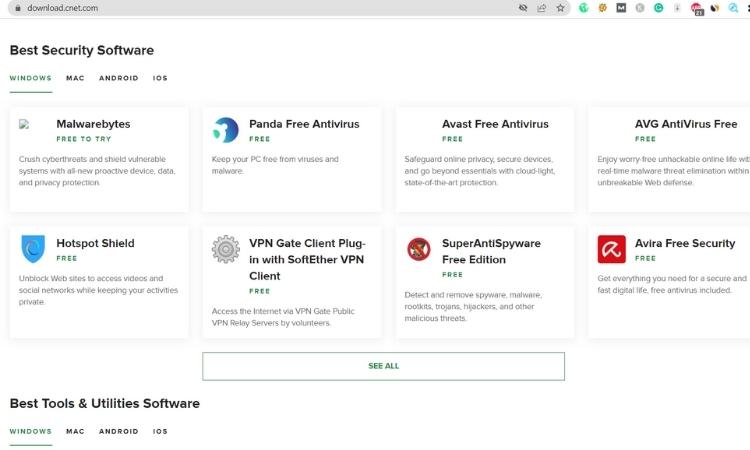The image size is (750, 450).
Task: Click 'Safeguard online privacy, secure devices' description
Action: click(x=480, y=171)
